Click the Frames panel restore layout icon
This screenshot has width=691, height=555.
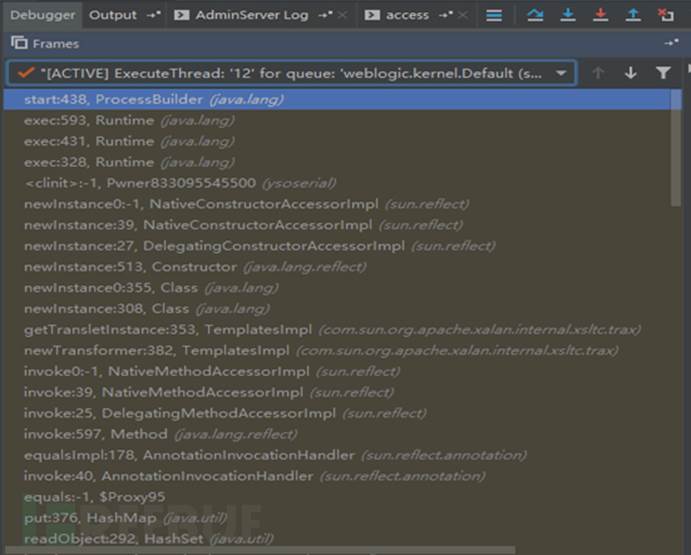tap(671, 43)
